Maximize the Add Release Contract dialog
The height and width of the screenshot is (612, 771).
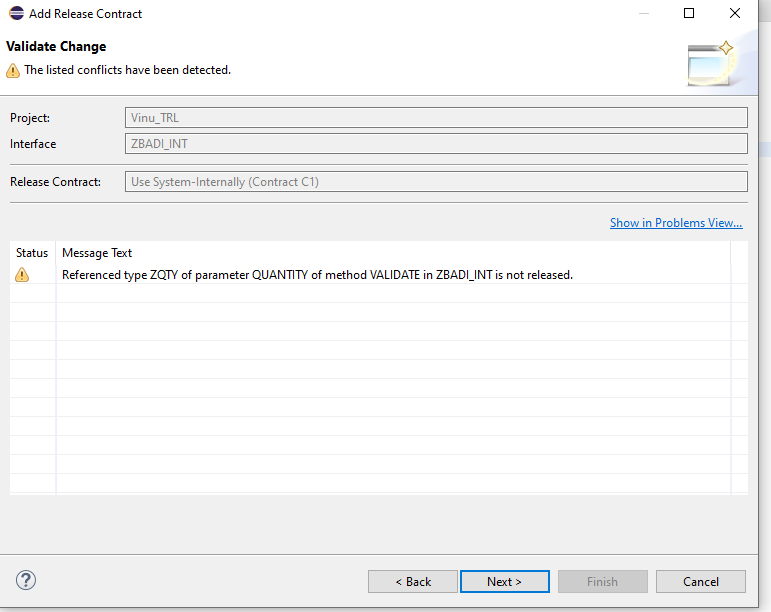pos(689,13)
